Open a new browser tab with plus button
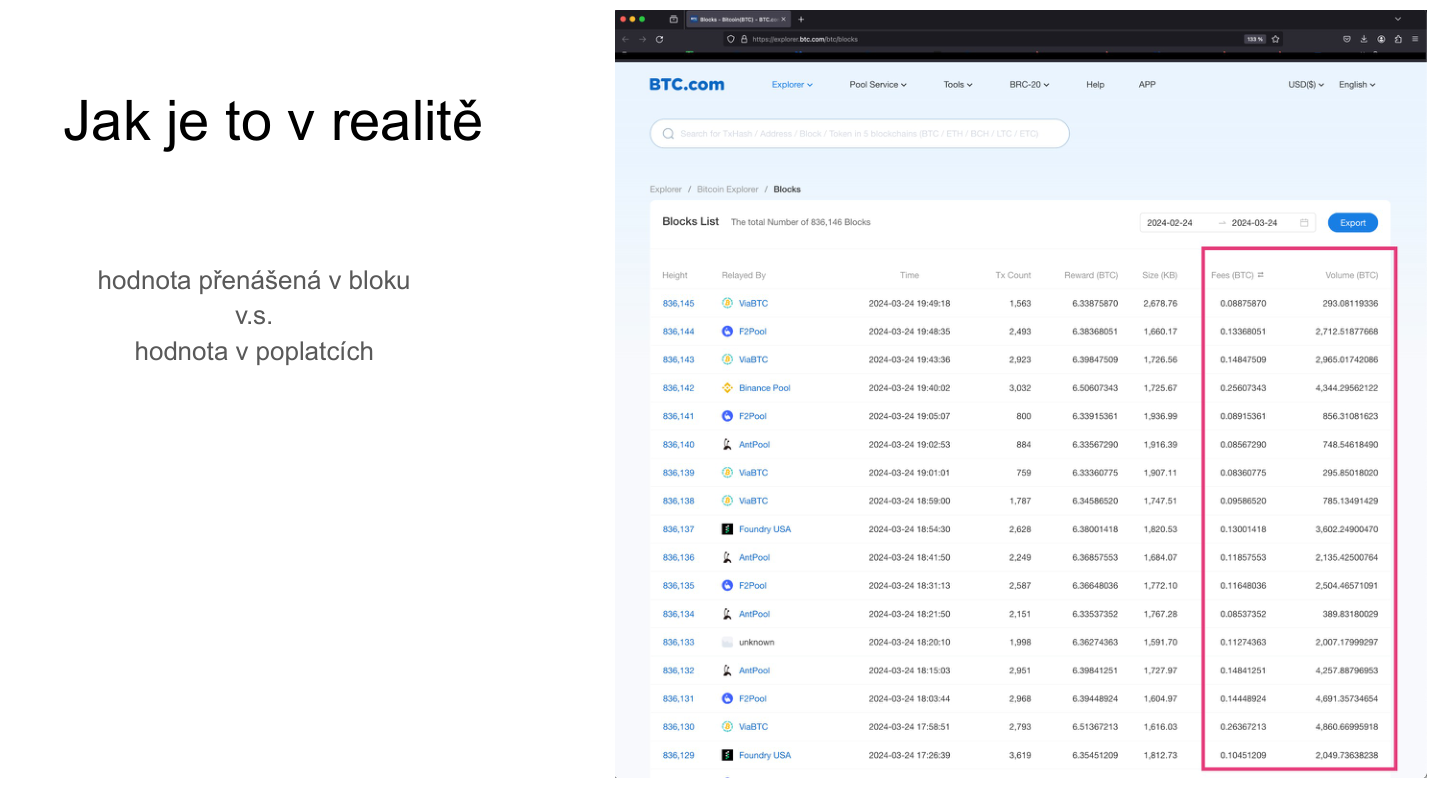The height and width of the screenshot is (811, 1440). tap(801, 19)
